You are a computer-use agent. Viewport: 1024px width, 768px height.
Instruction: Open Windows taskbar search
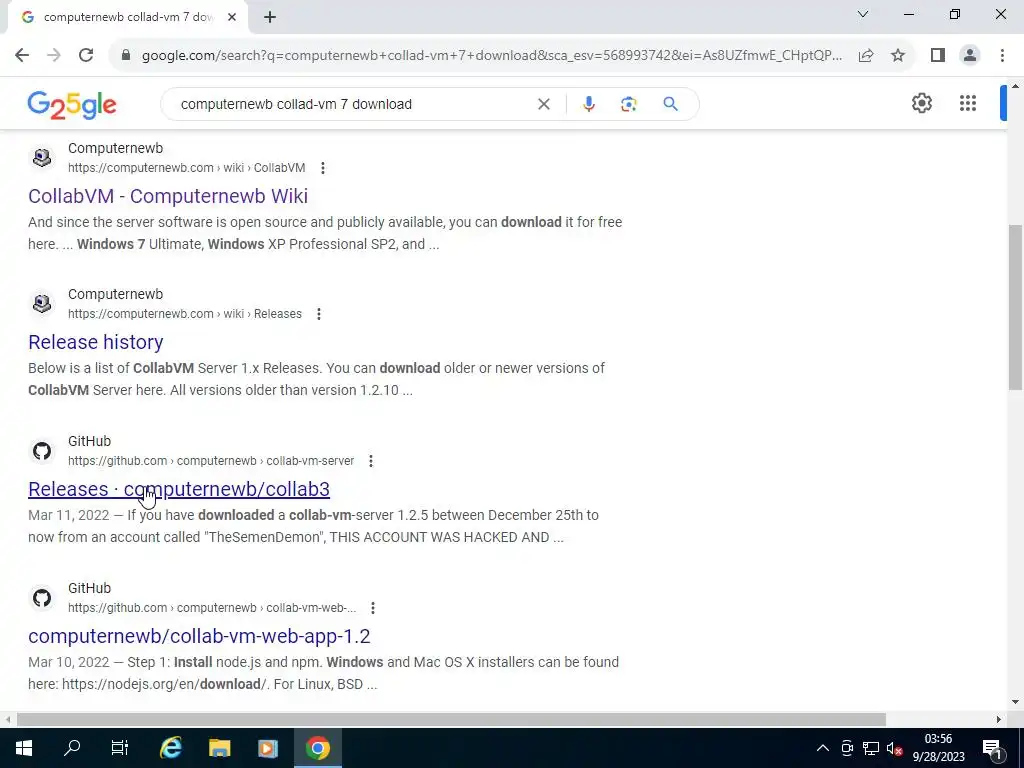coord(72,748)
